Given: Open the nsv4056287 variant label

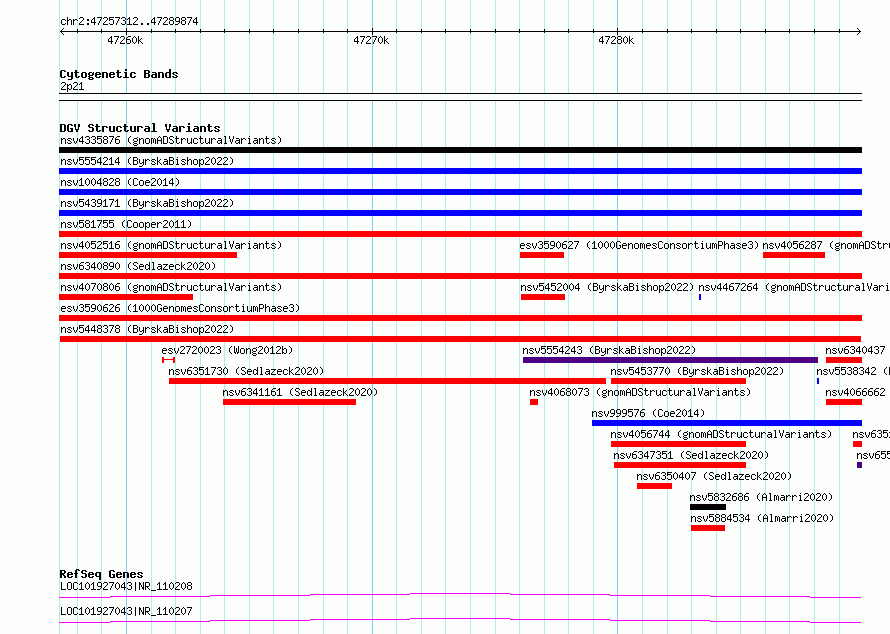Looking at the screenshot, I should point(826,245).
